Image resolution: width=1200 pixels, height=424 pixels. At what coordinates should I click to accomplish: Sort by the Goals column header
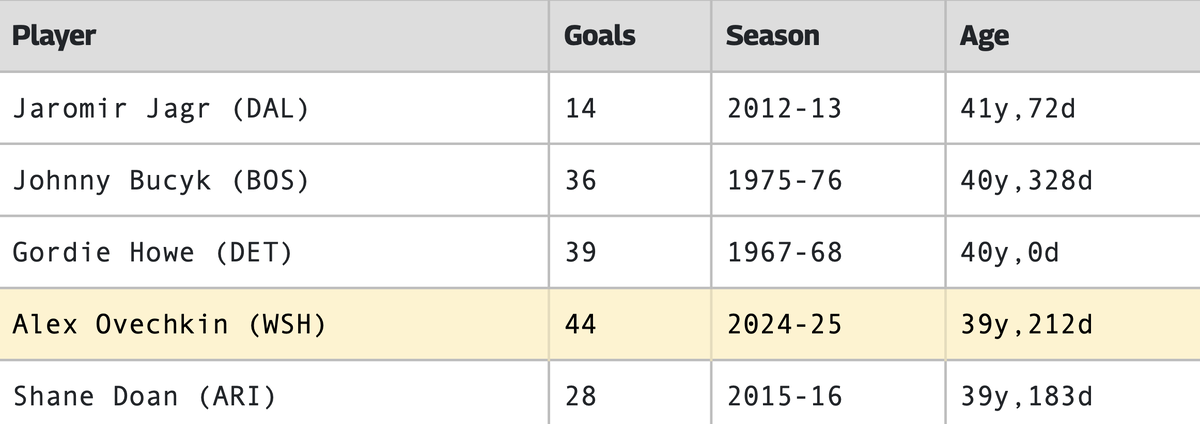pyautogui.click(x=599, y=36)
